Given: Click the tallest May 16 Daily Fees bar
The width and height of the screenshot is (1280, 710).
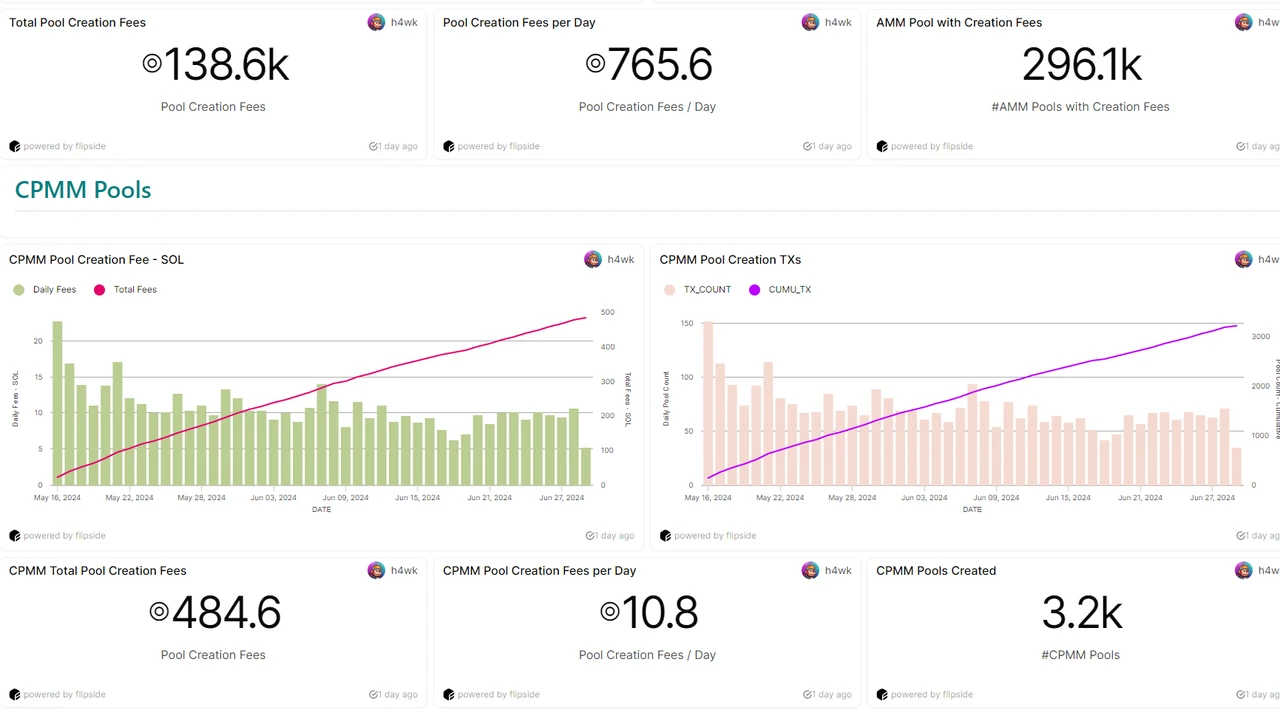Looking at the screenshot, I should click(x=57, y=400).
